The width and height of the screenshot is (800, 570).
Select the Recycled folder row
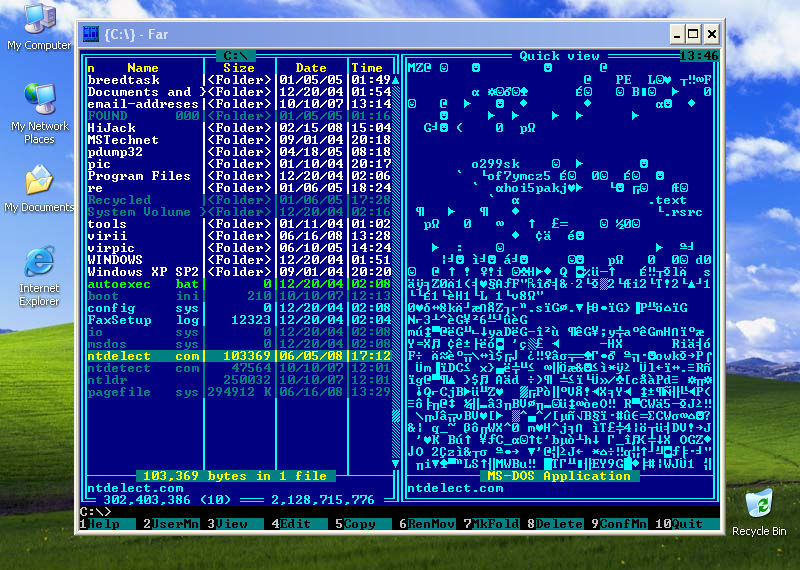click(x=239, y=200)
